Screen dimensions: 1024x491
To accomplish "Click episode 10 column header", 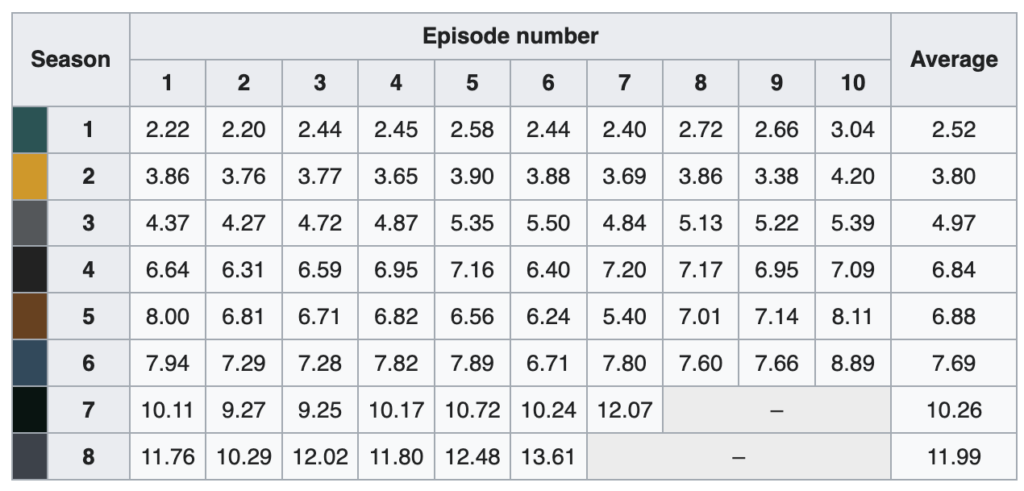I will 853,83.
